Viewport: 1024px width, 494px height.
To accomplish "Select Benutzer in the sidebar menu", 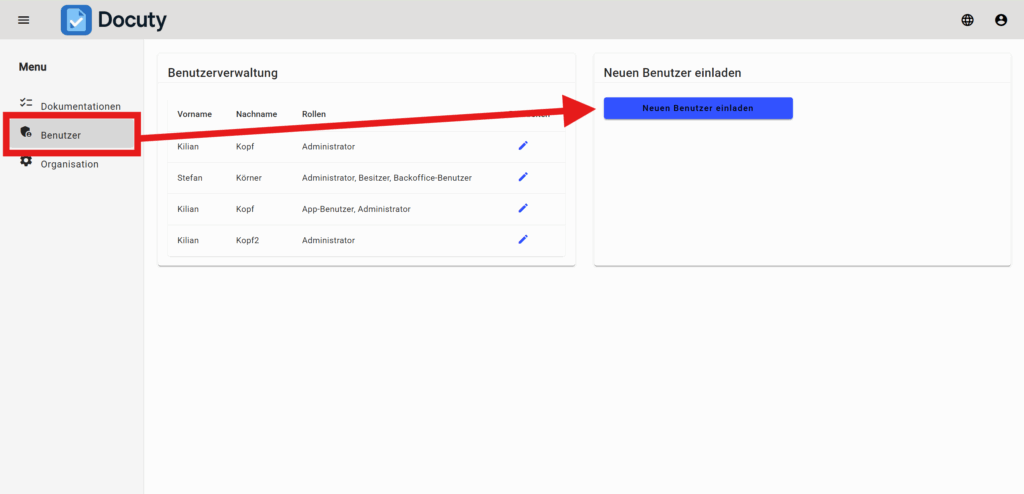I will [x=61, y=135].
